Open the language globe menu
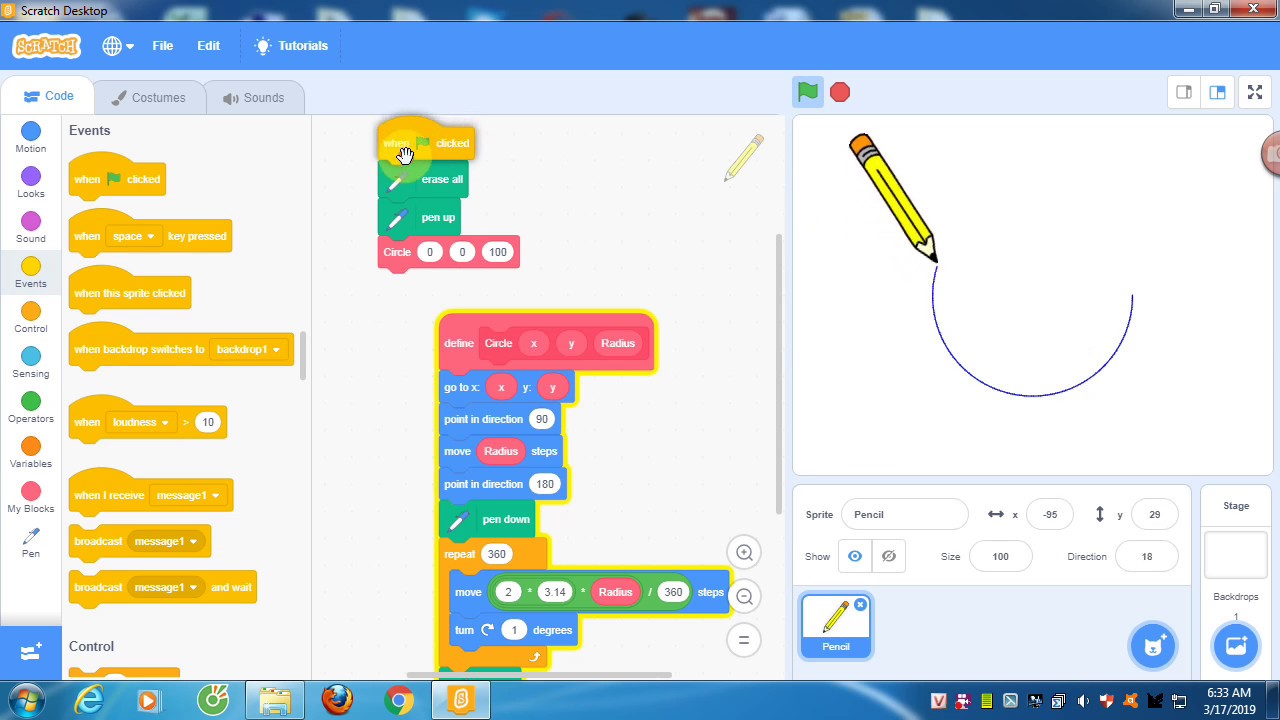 click(x=117, y=46)
